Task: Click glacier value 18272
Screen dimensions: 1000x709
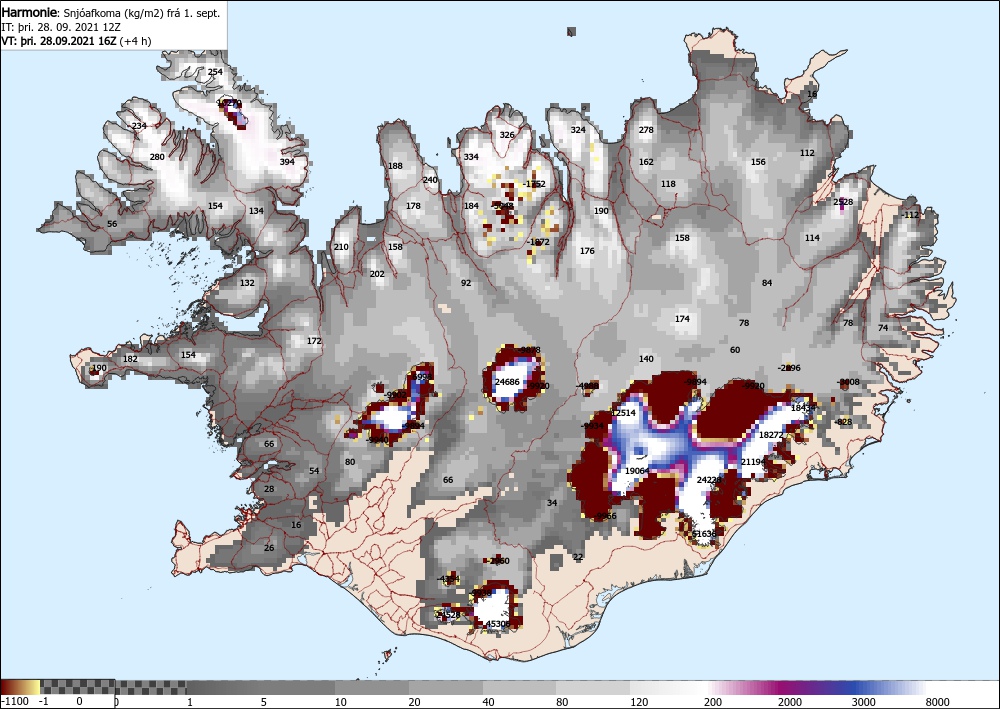Action: click(x=771, y=435)
